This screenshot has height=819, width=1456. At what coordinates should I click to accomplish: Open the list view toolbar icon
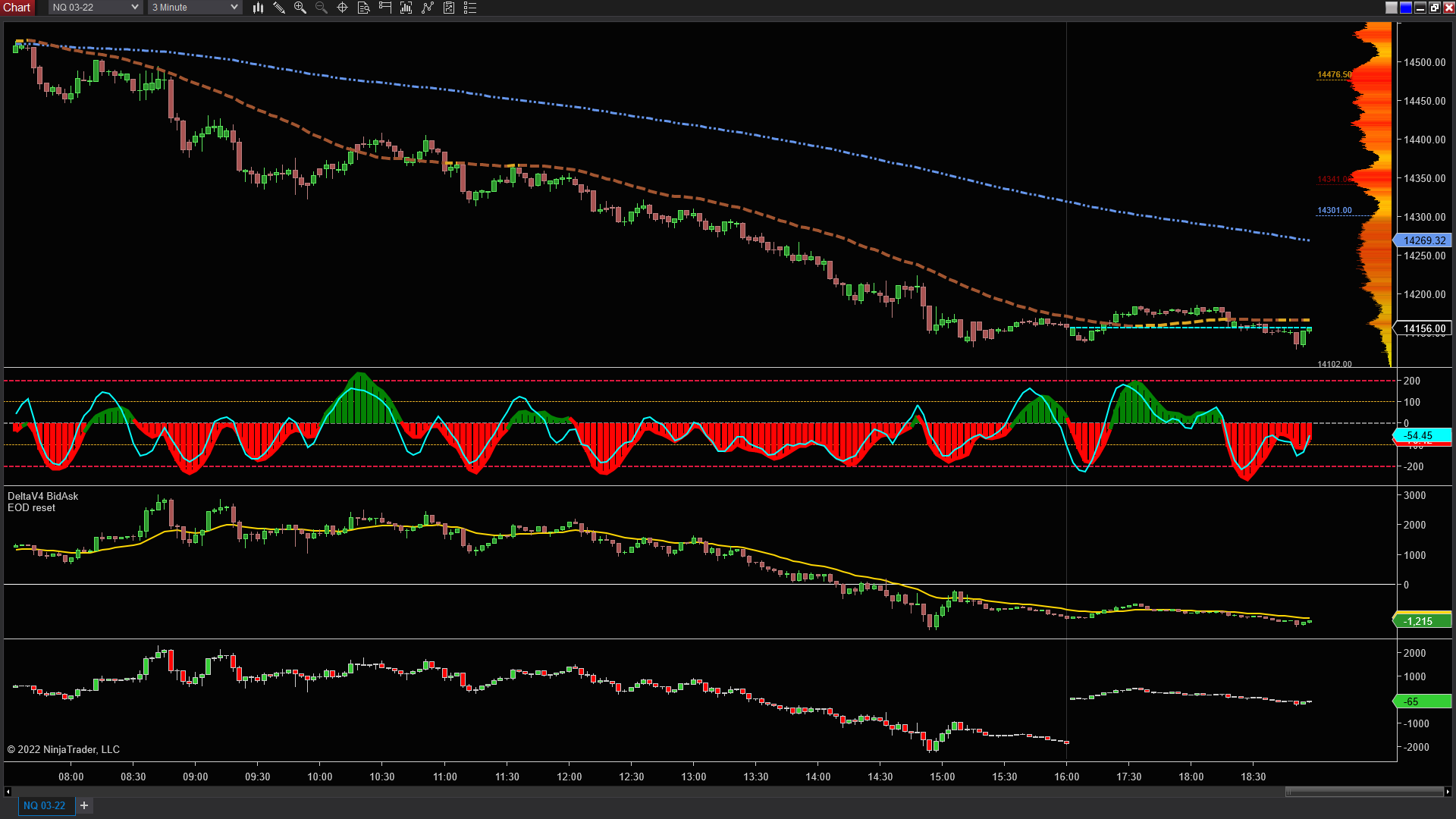(470, 8)
